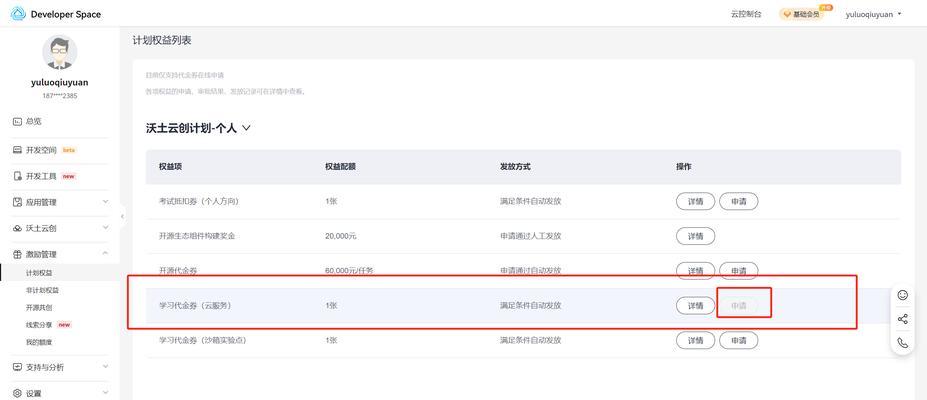Open 云控制台 in the top bar
Image resolution: width=927 pixels, height=400 pixels.
coord(746,14)
